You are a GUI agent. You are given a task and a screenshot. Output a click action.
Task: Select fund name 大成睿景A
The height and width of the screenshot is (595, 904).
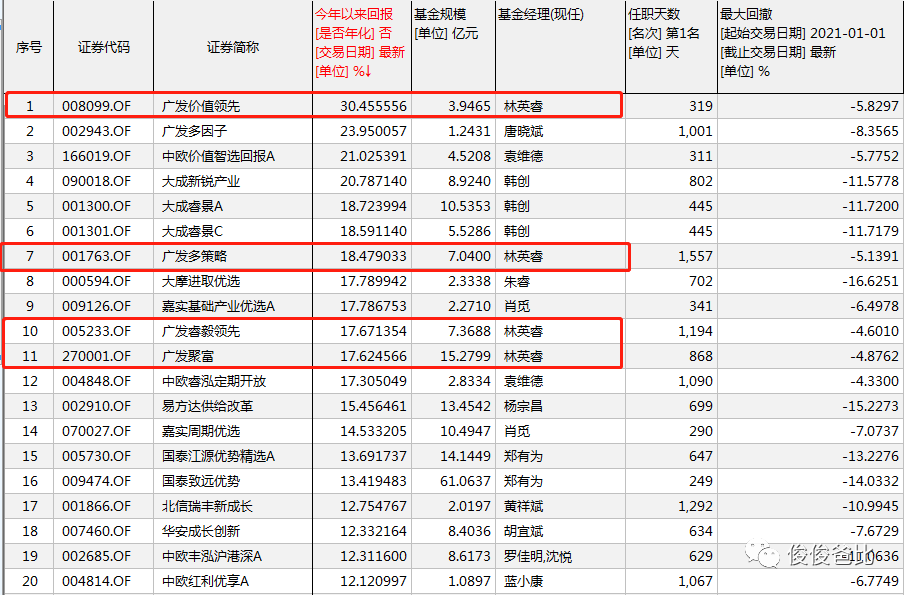pos(192,206)
